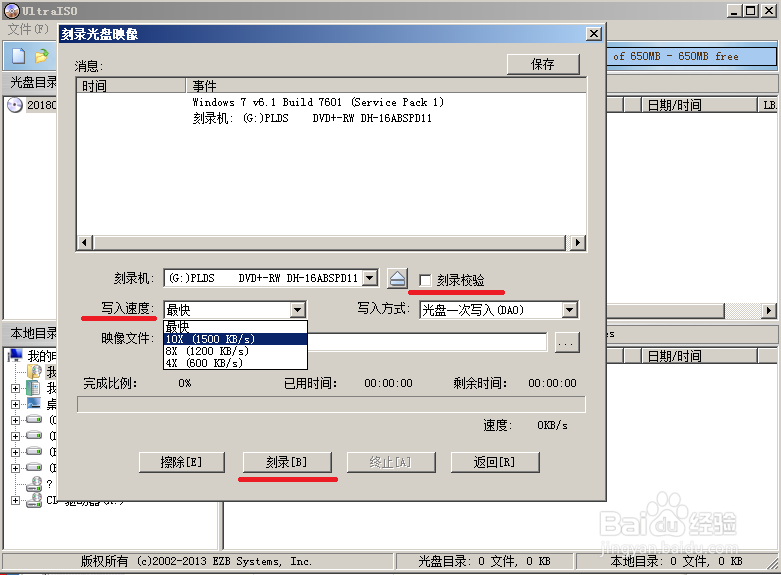This screenshot has height=575, width=781.
Task: Start burning with 刻录[B] button
Action: point(286,462)
